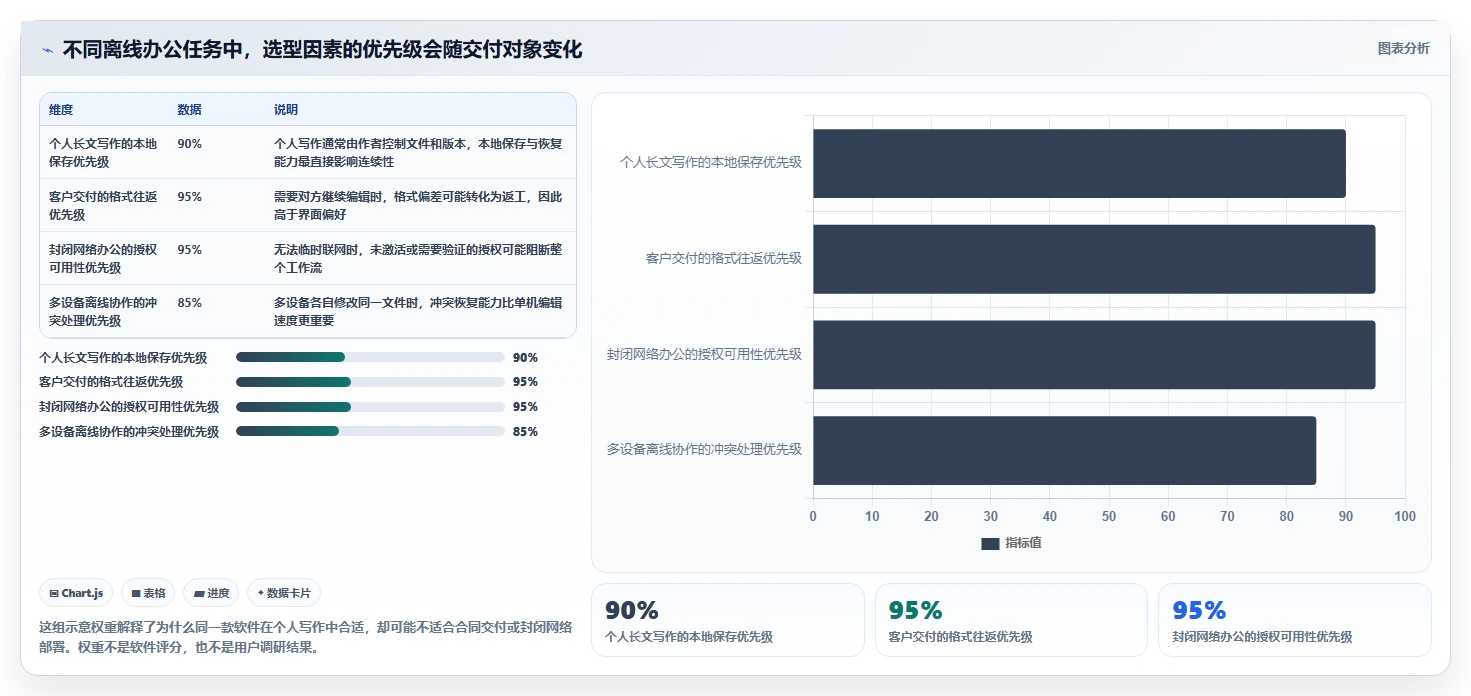Click the 90% value in the table
This screenshot has height=696, width=1471.
189,144
